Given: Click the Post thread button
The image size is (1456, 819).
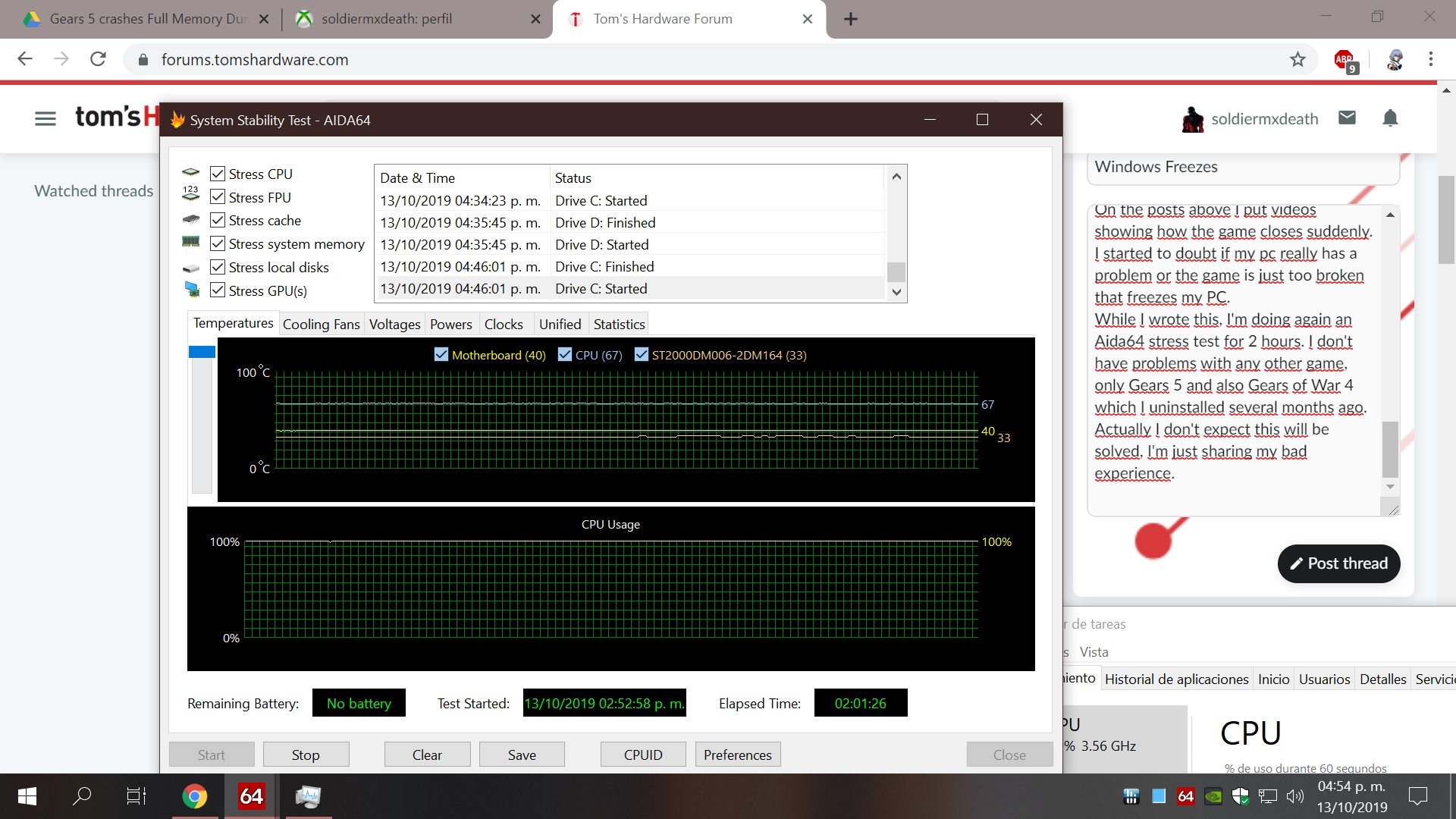Looking at the screenshot, I should (x=1338, y=563).
